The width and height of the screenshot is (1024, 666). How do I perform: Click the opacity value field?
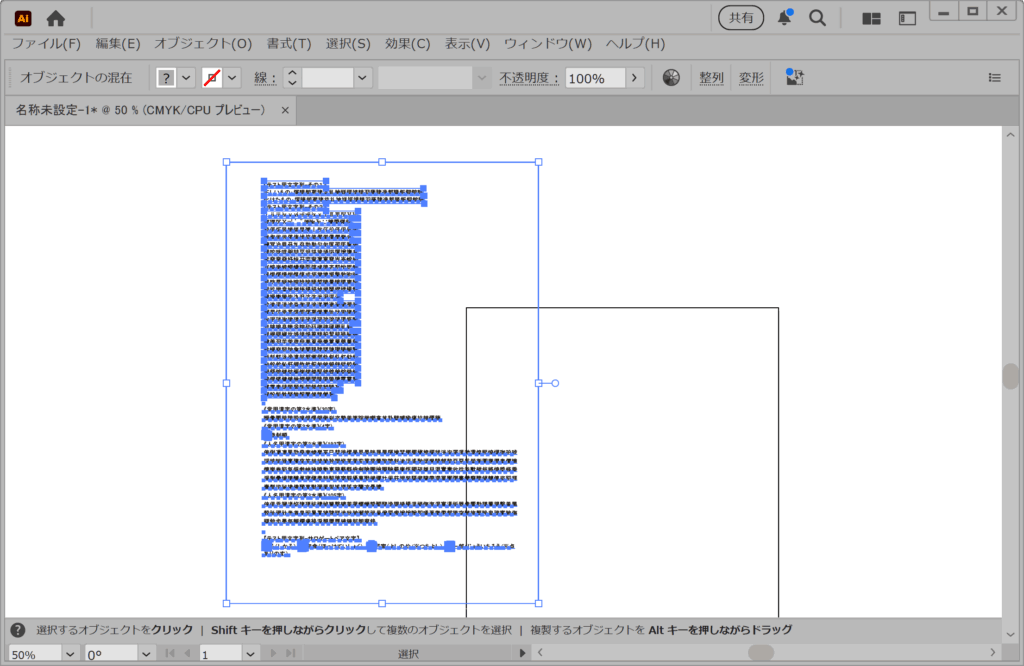[595, 78]
